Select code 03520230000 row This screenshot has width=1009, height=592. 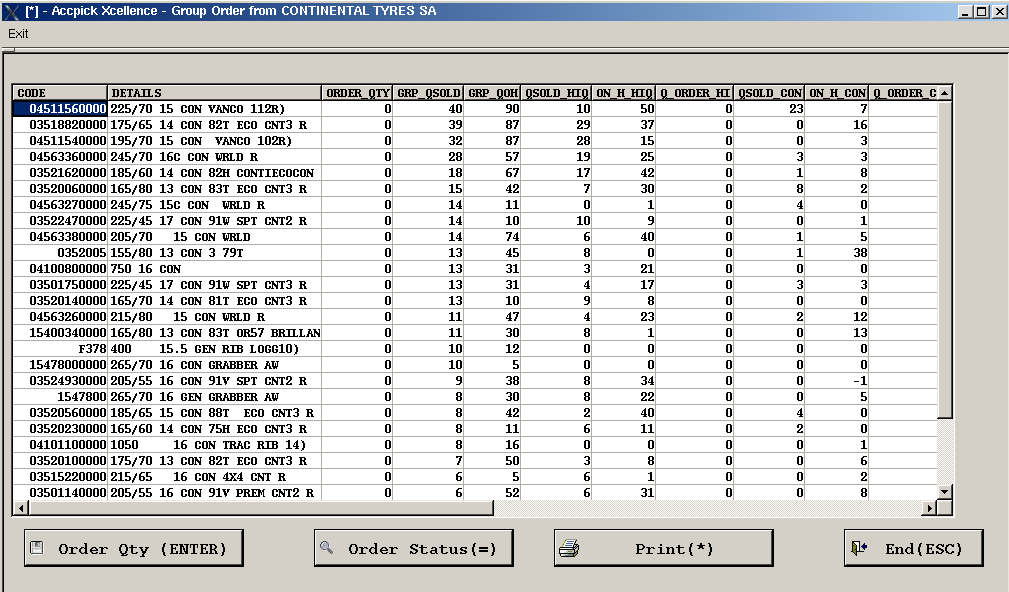click(x=475, y=429)
